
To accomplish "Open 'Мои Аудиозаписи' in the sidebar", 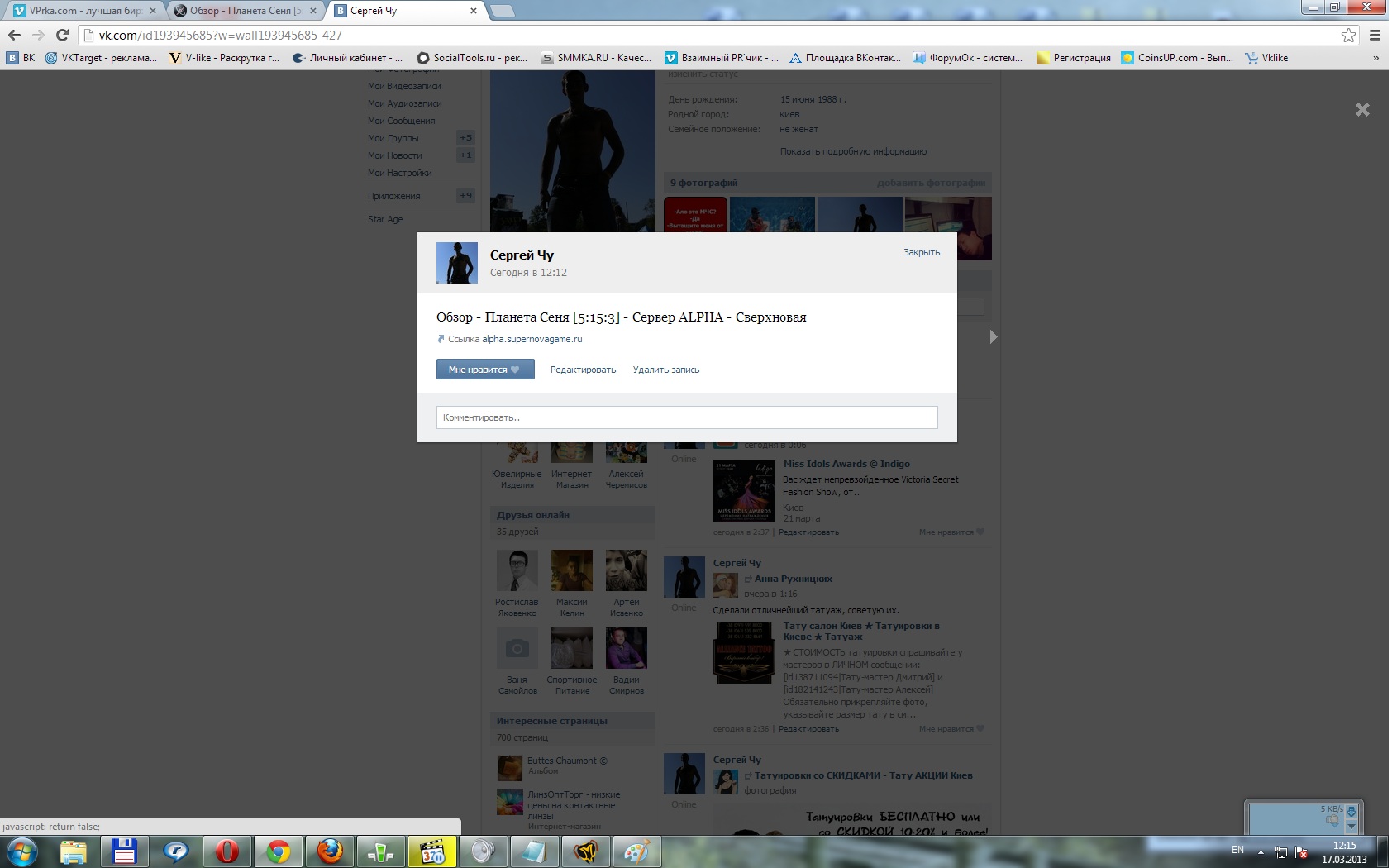I will 405,103.
